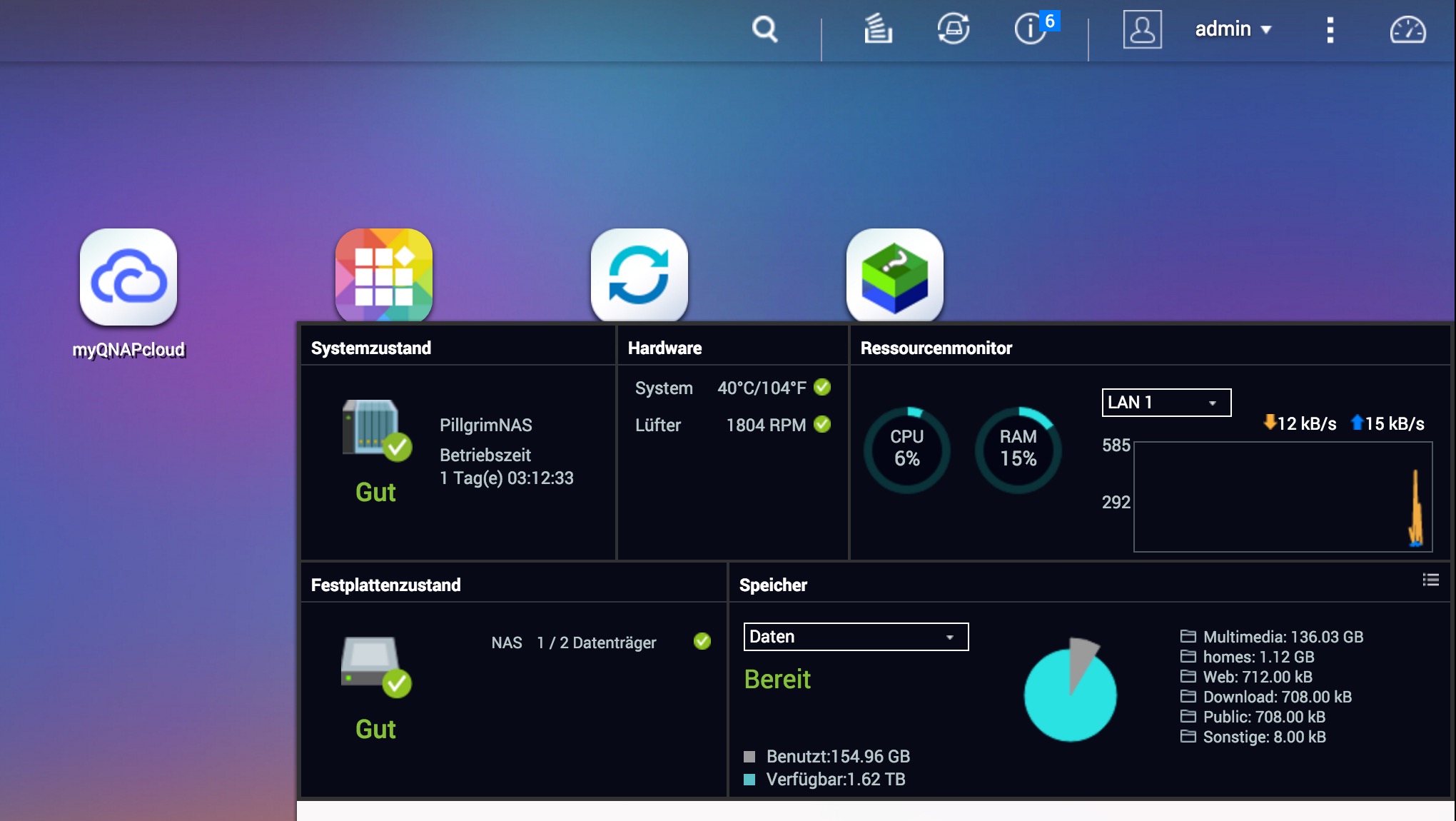Click the user profile avatar icon
Screen dimensions: 1456x821
pyautogui.click(x=1142, y=29)
